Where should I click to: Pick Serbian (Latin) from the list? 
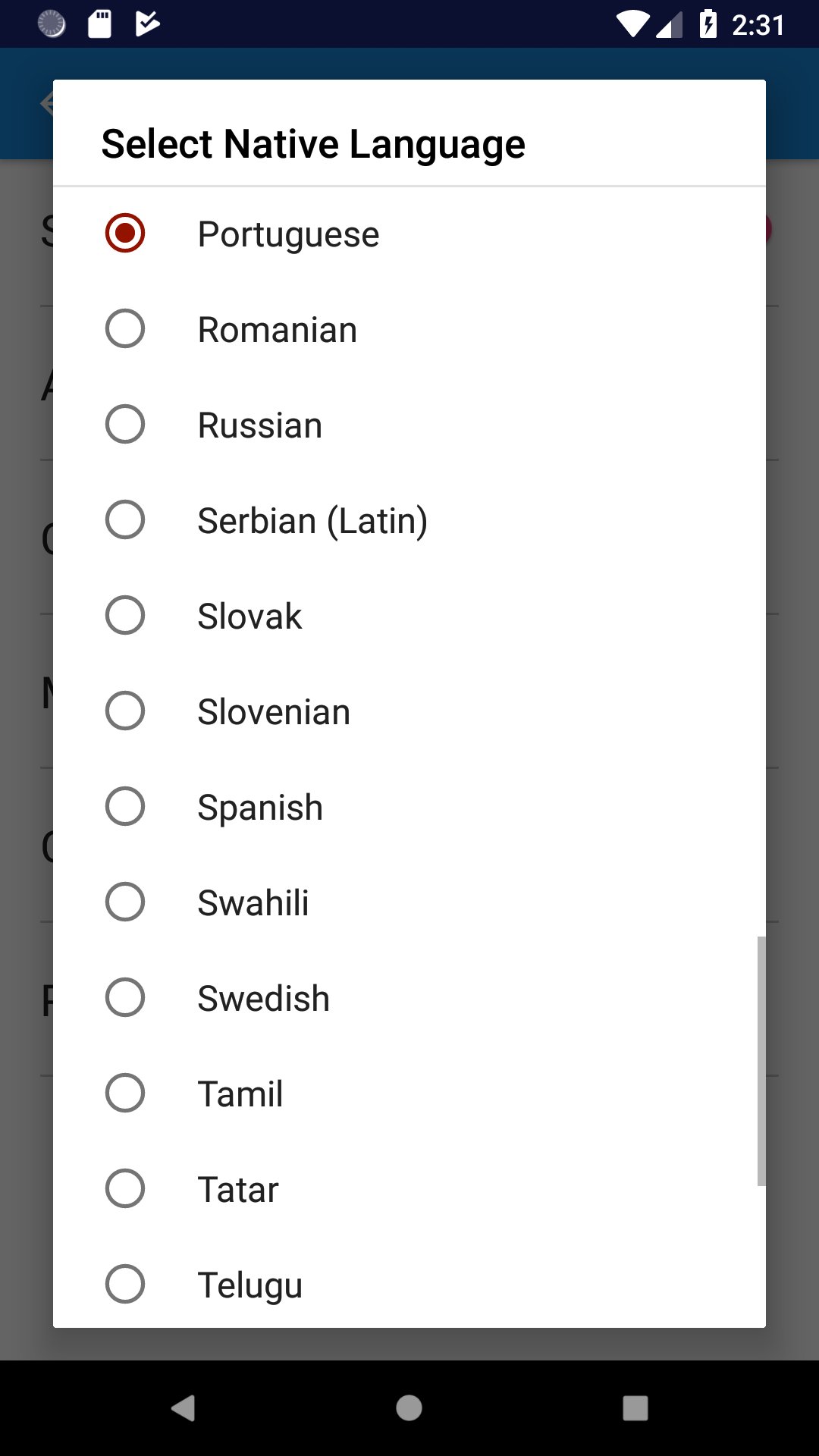pos(125,519)
